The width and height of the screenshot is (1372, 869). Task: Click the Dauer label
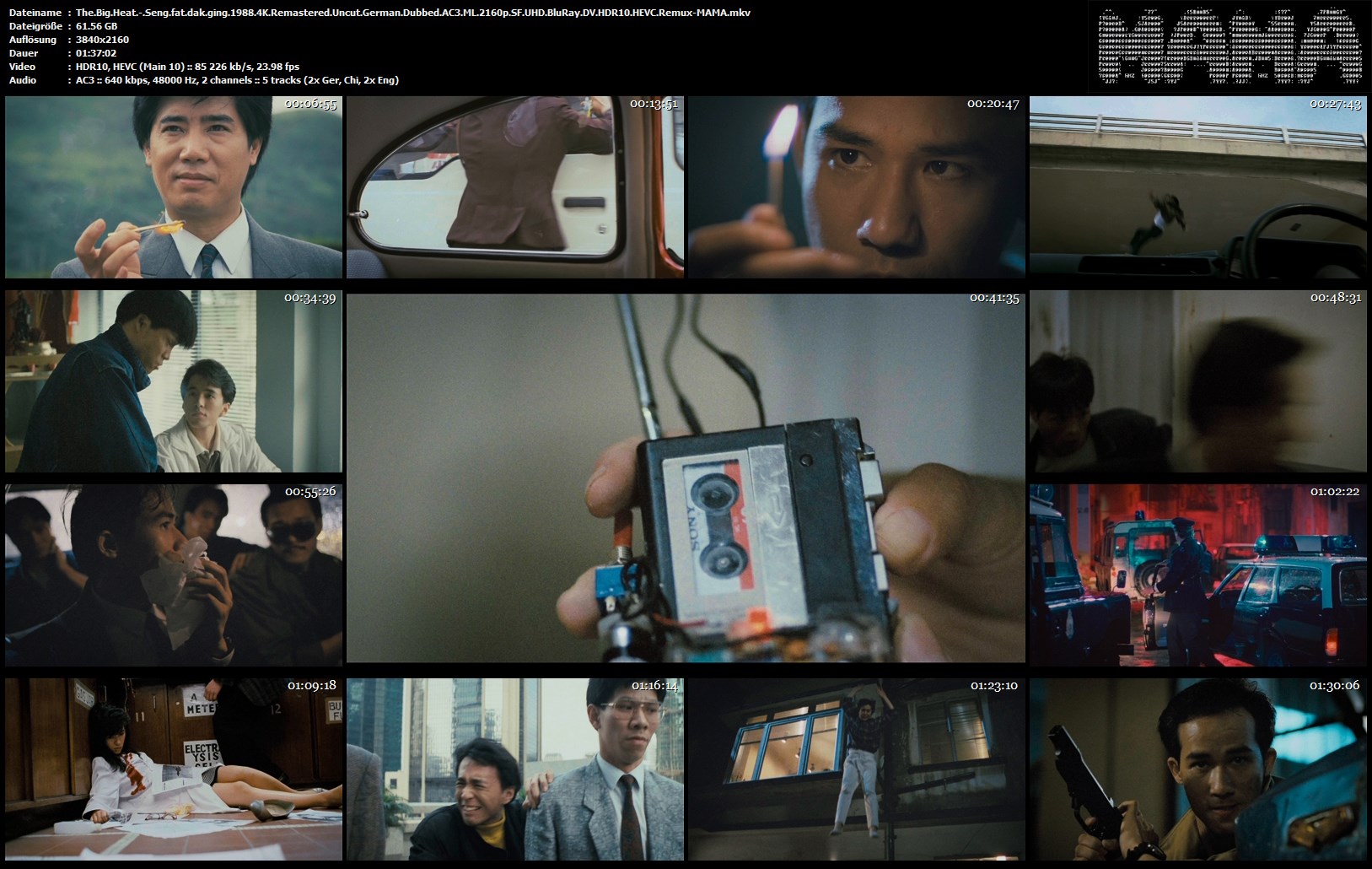pos(23,53)
